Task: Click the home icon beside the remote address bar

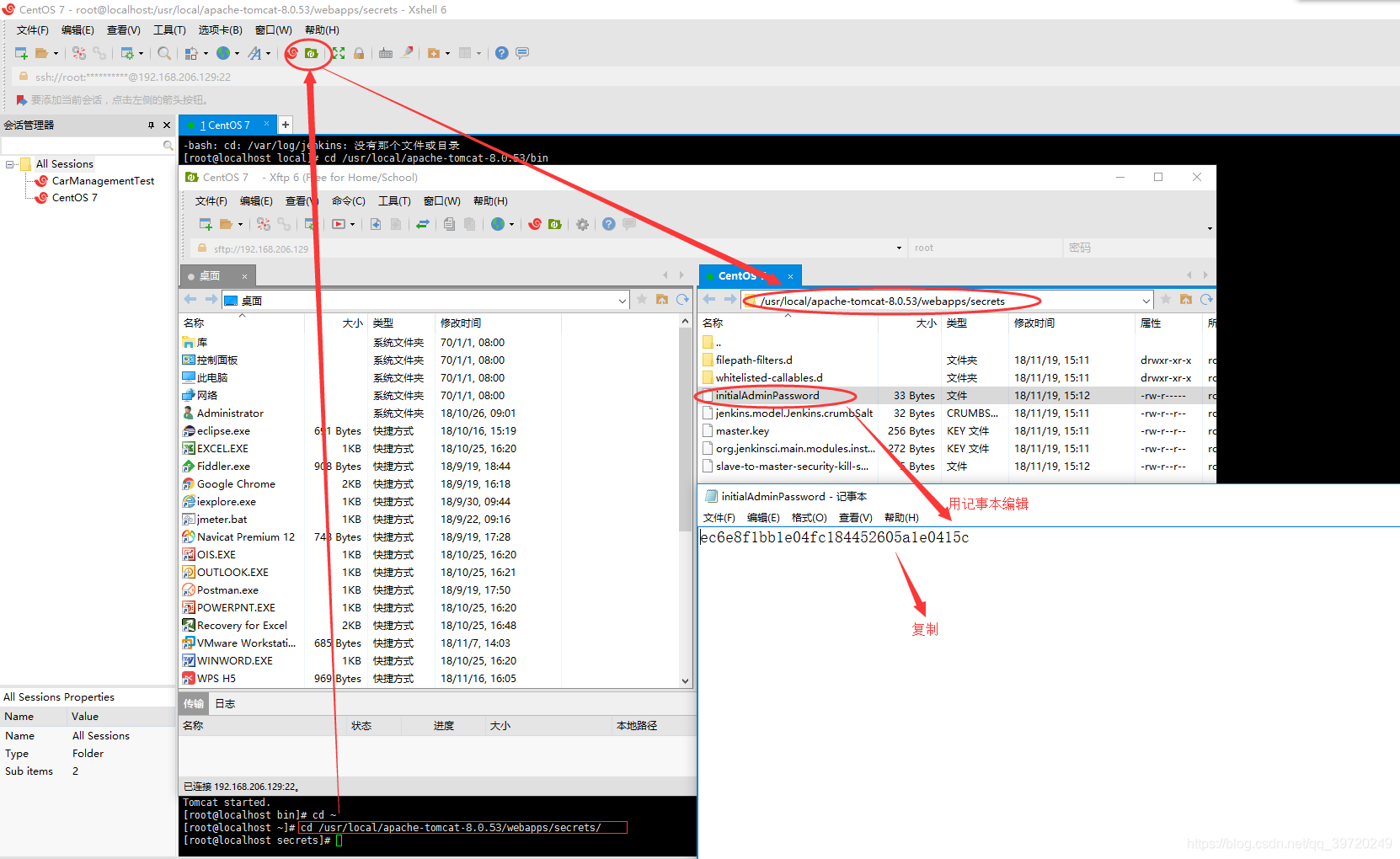Action: [x=1184, y=299]
